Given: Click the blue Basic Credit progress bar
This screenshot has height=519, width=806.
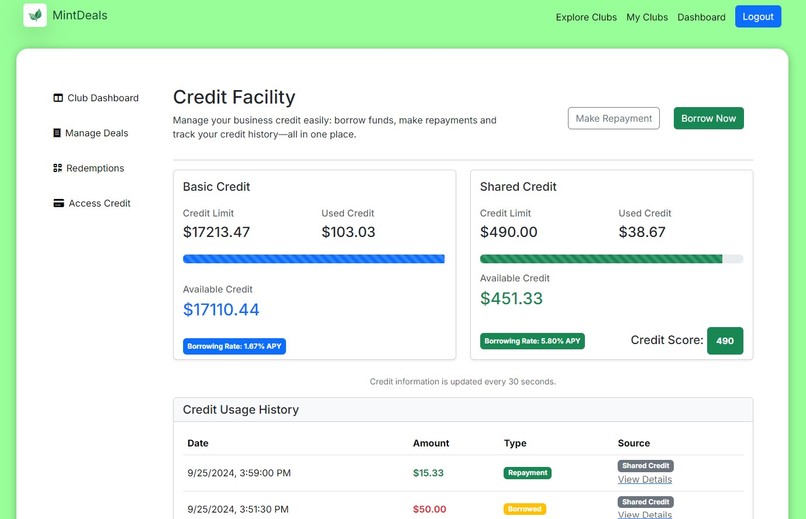Looking at the screenshot, I should pos(314,259).
